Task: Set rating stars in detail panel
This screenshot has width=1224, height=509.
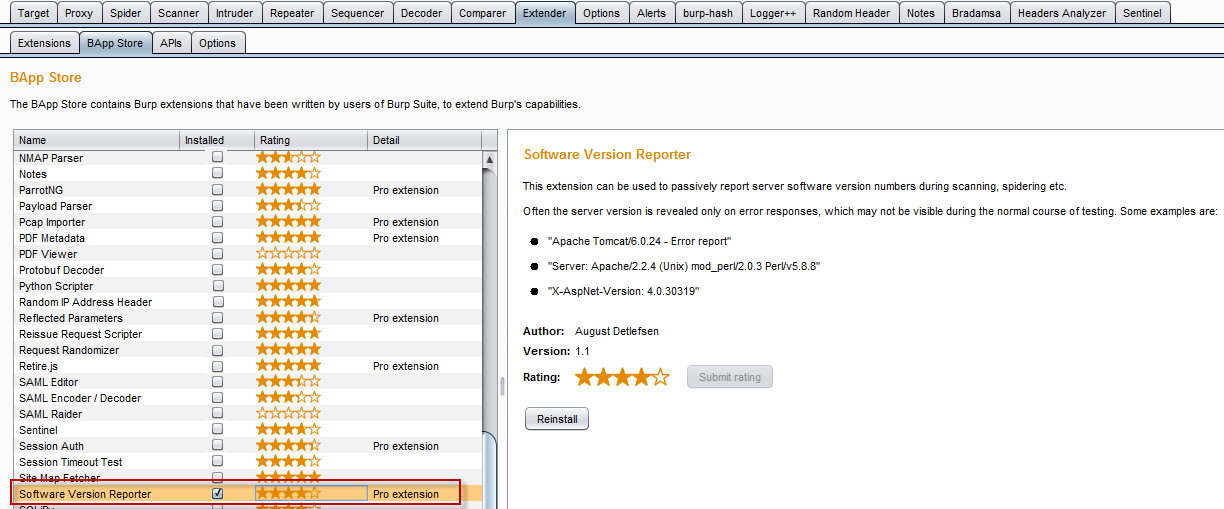Action: (622, 377)
